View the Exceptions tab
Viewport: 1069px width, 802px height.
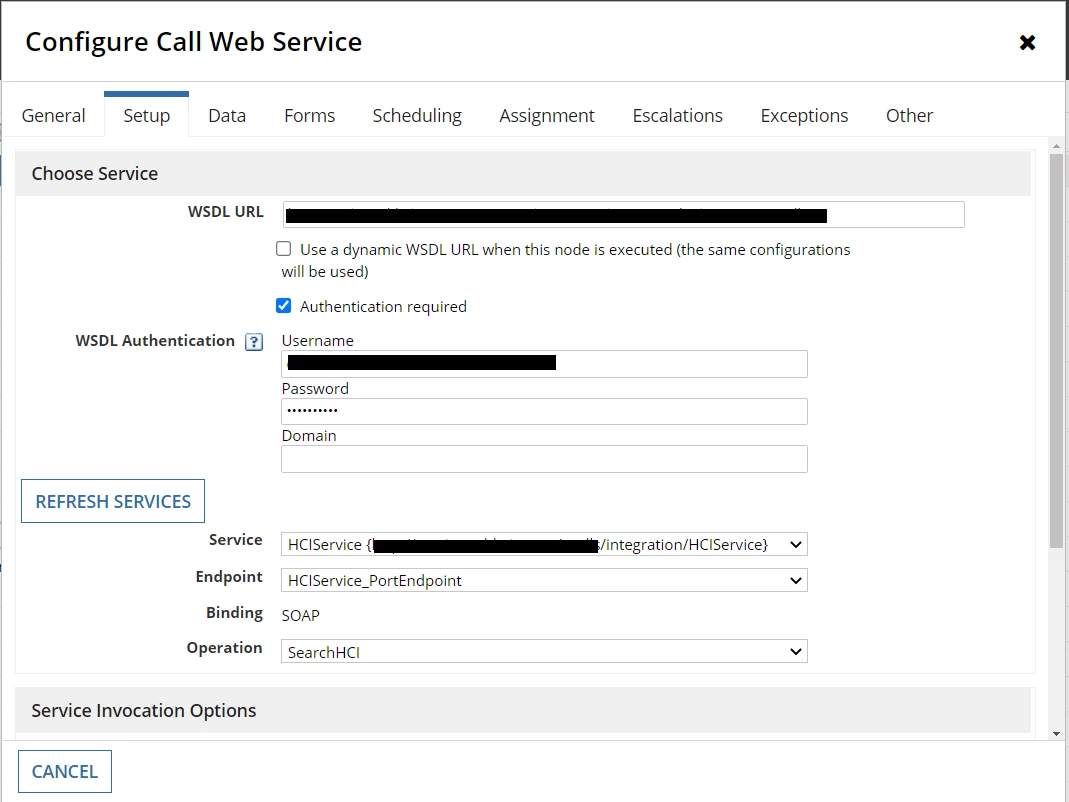coord(804,115)
